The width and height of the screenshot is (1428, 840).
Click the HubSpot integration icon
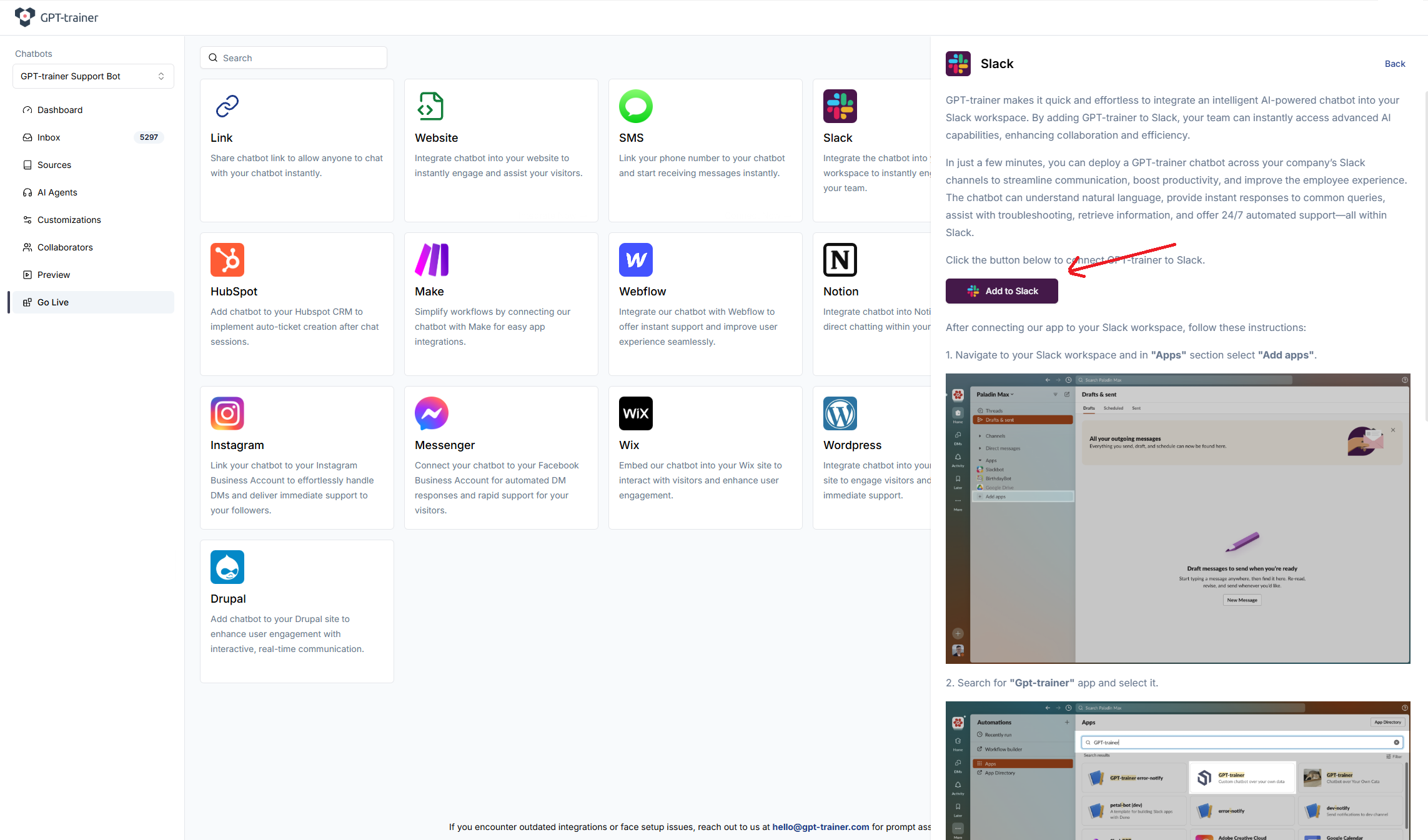coord(227,260)
